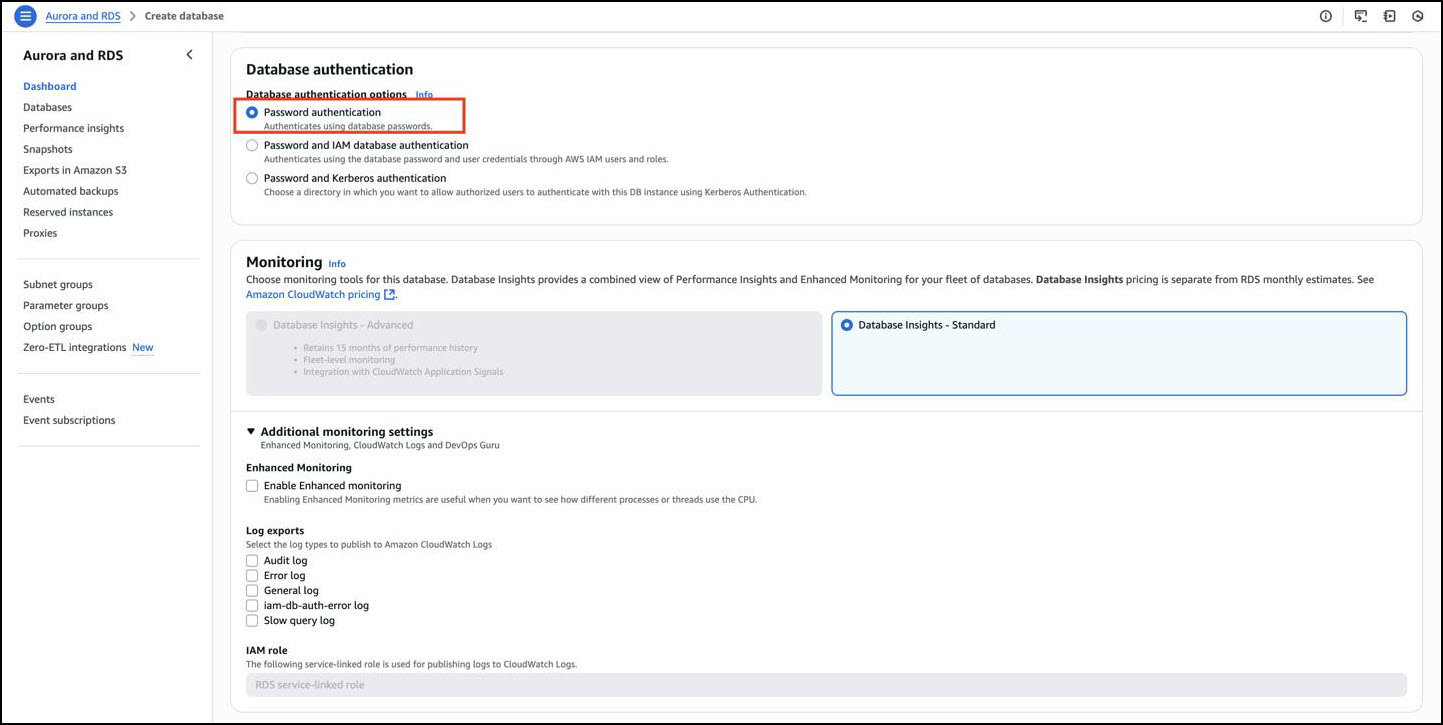This screenshot has width=1443, height=725.
Task: Open Parameter groups from side navigation
Action: click(65, 306)
